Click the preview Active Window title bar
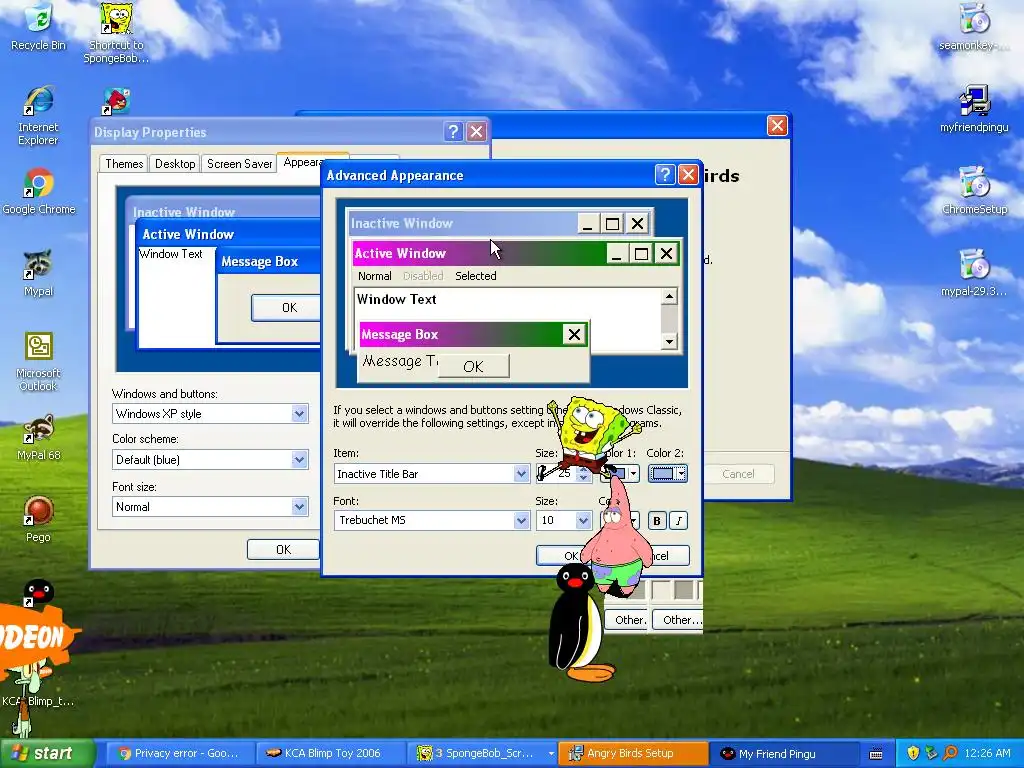 tap(479, 253)
